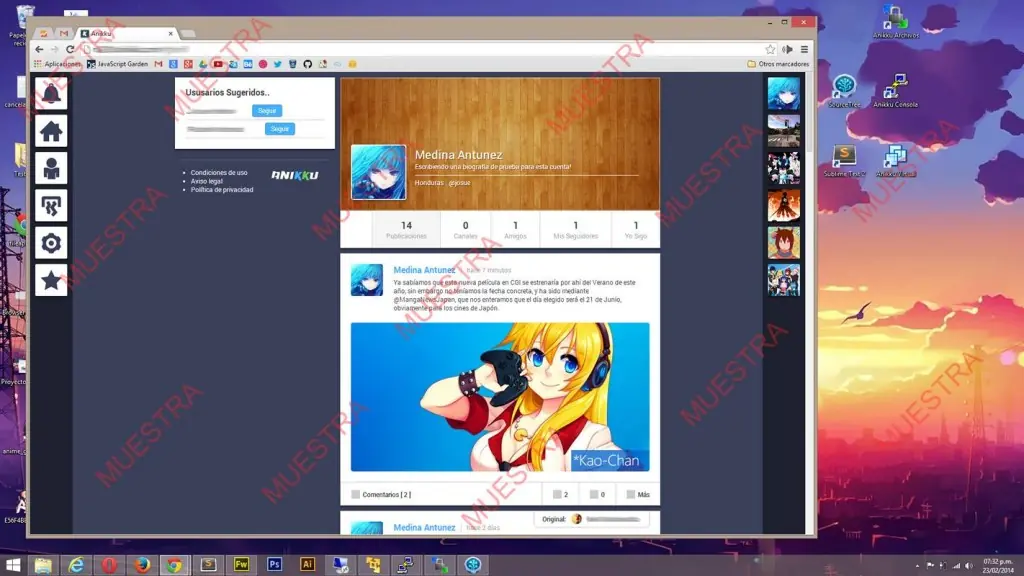Image resolution: width=1024 pixels, height=576 pixels.
Task: Click brown-haired character avatar in right sidebar
Action: tap(784, 243)
